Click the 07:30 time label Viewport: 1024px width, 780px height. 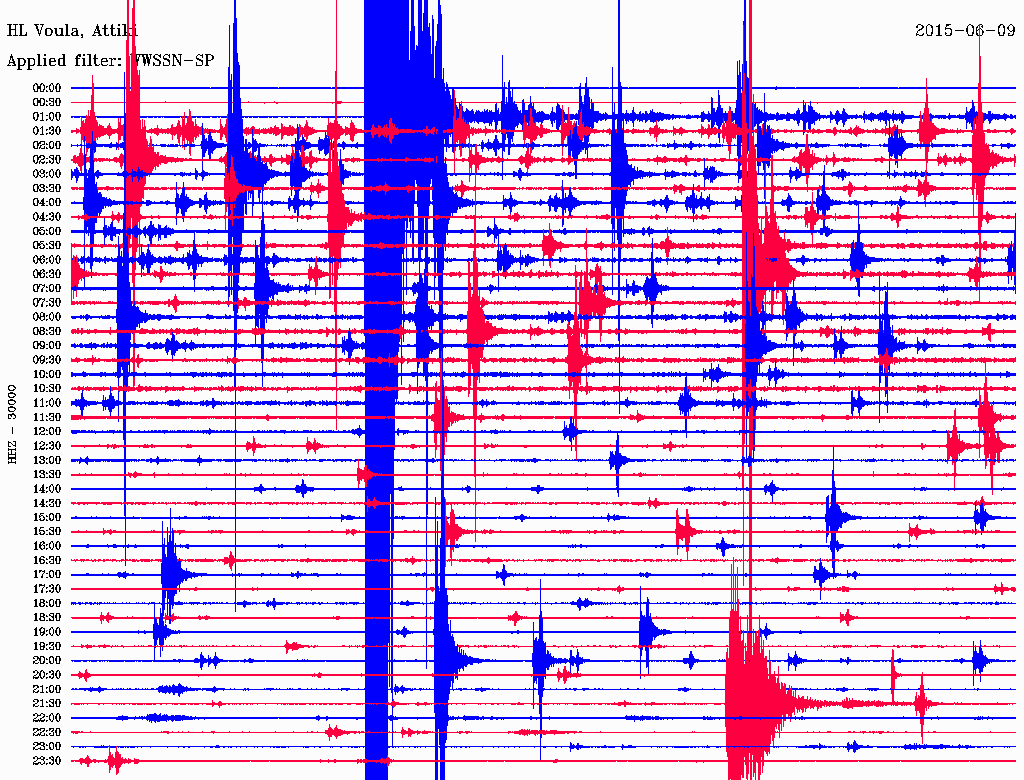47,303
